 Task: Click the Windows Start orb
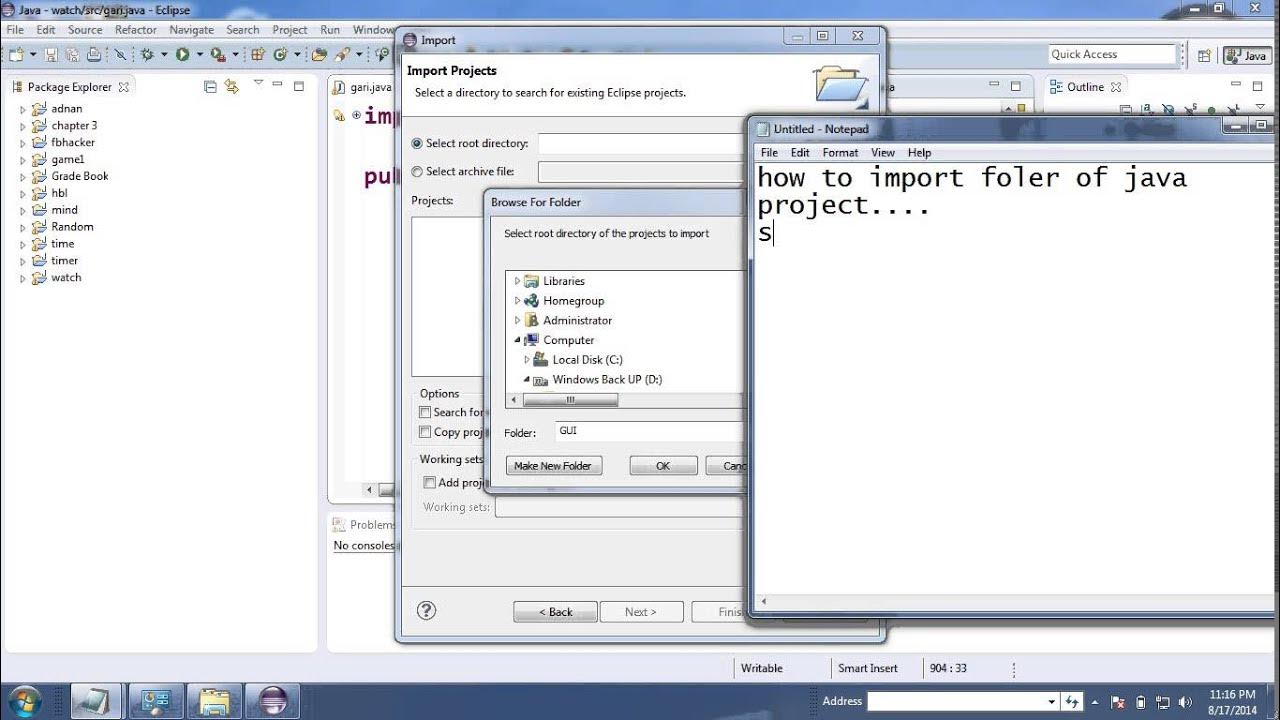coord(23,700)
